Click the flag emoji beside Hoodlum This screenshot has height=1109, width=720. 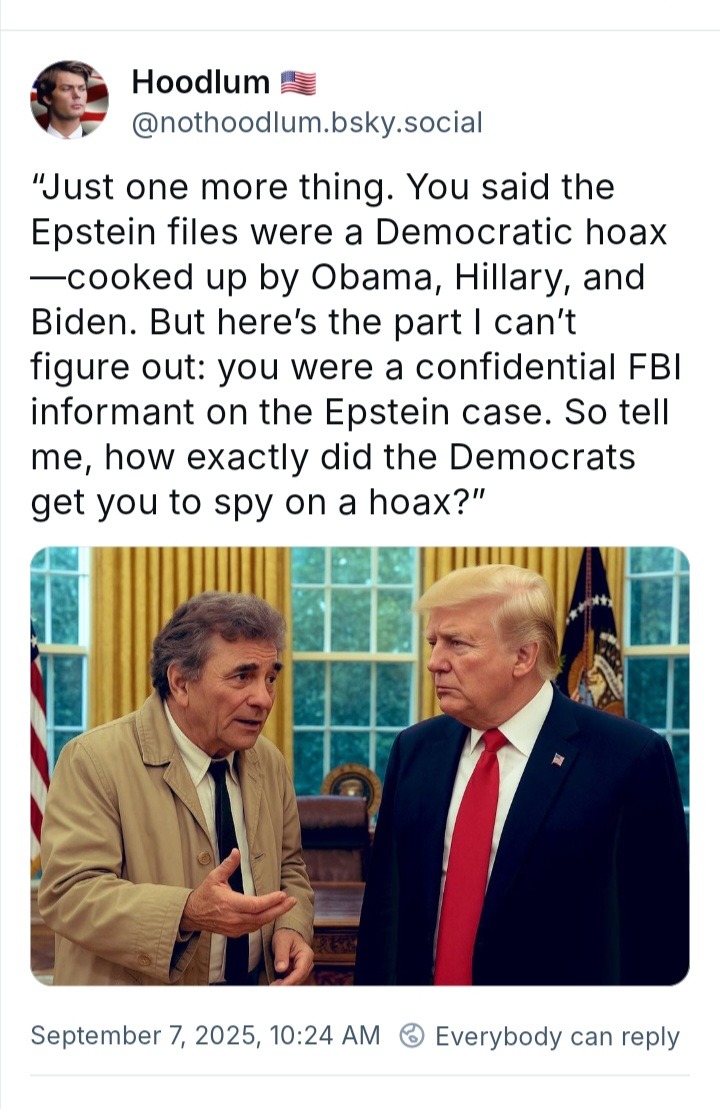coord(298,83)
